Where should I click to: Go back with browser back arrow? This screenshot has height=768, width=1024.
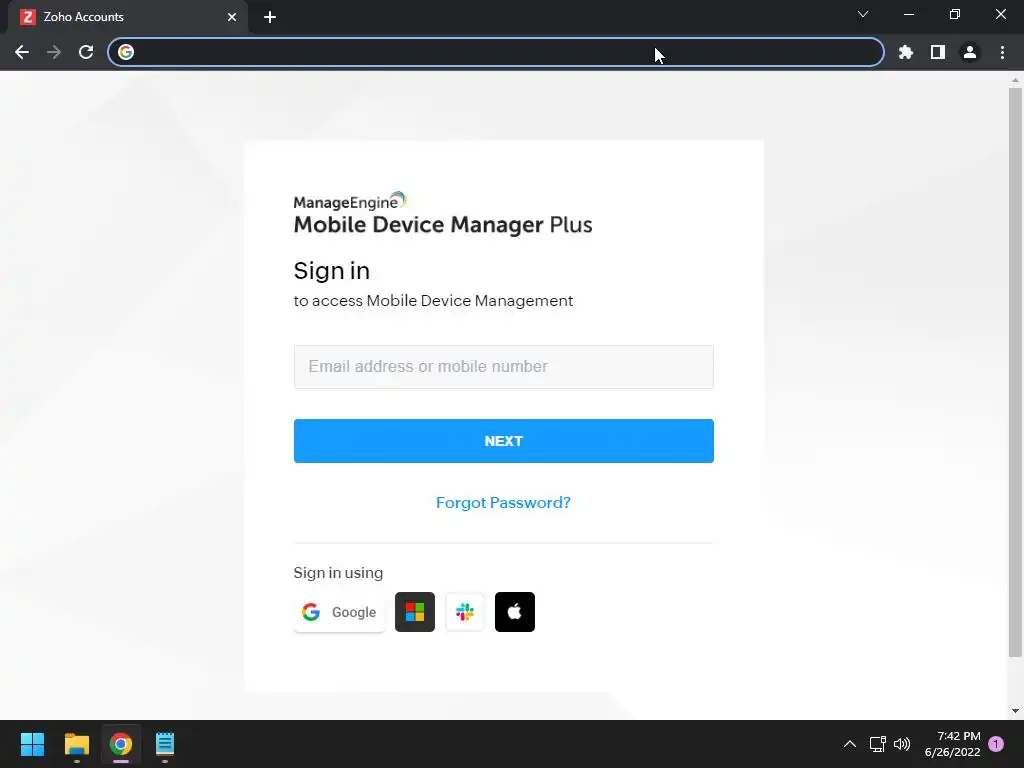[x=22, y=52]
